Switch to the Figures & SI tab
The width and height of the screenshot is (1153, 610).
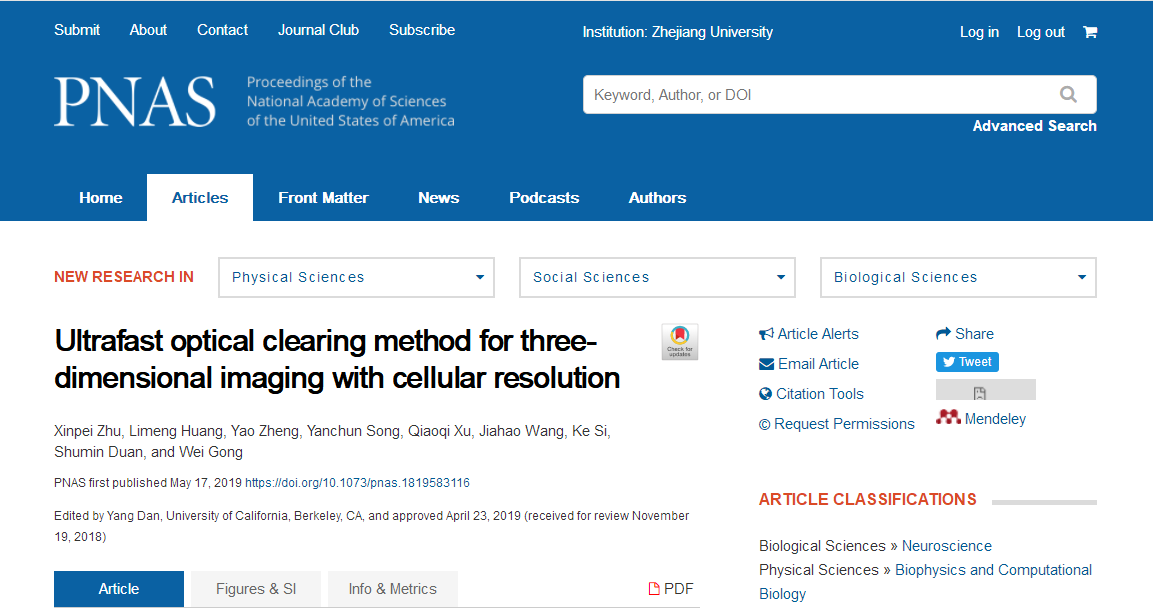[x=256, y=589]
